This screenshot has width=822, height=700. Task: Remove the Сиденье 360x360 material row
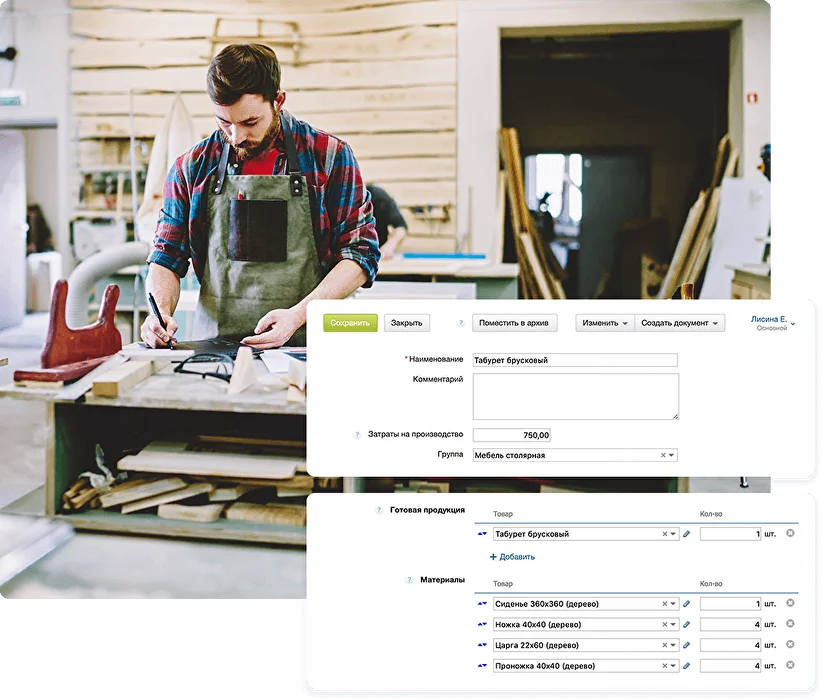790,604
